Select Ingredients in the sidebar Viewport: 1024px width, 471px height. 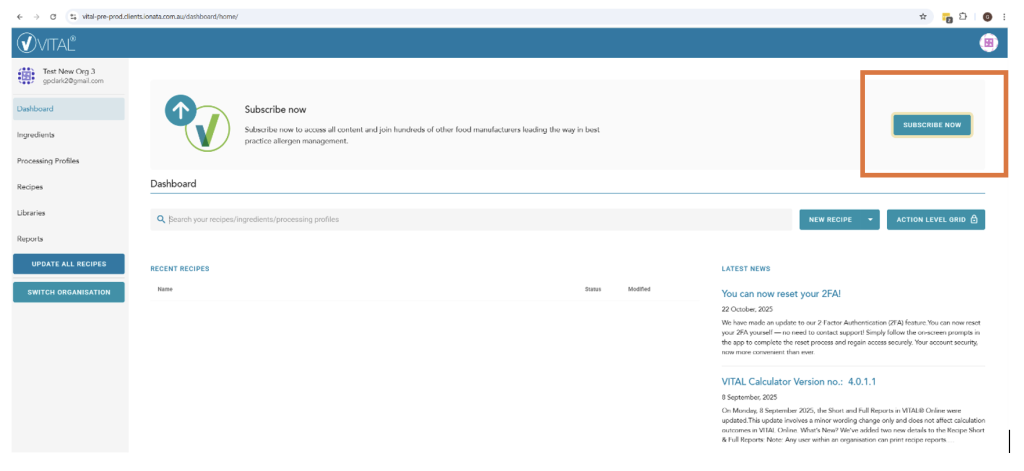[36, 135]
